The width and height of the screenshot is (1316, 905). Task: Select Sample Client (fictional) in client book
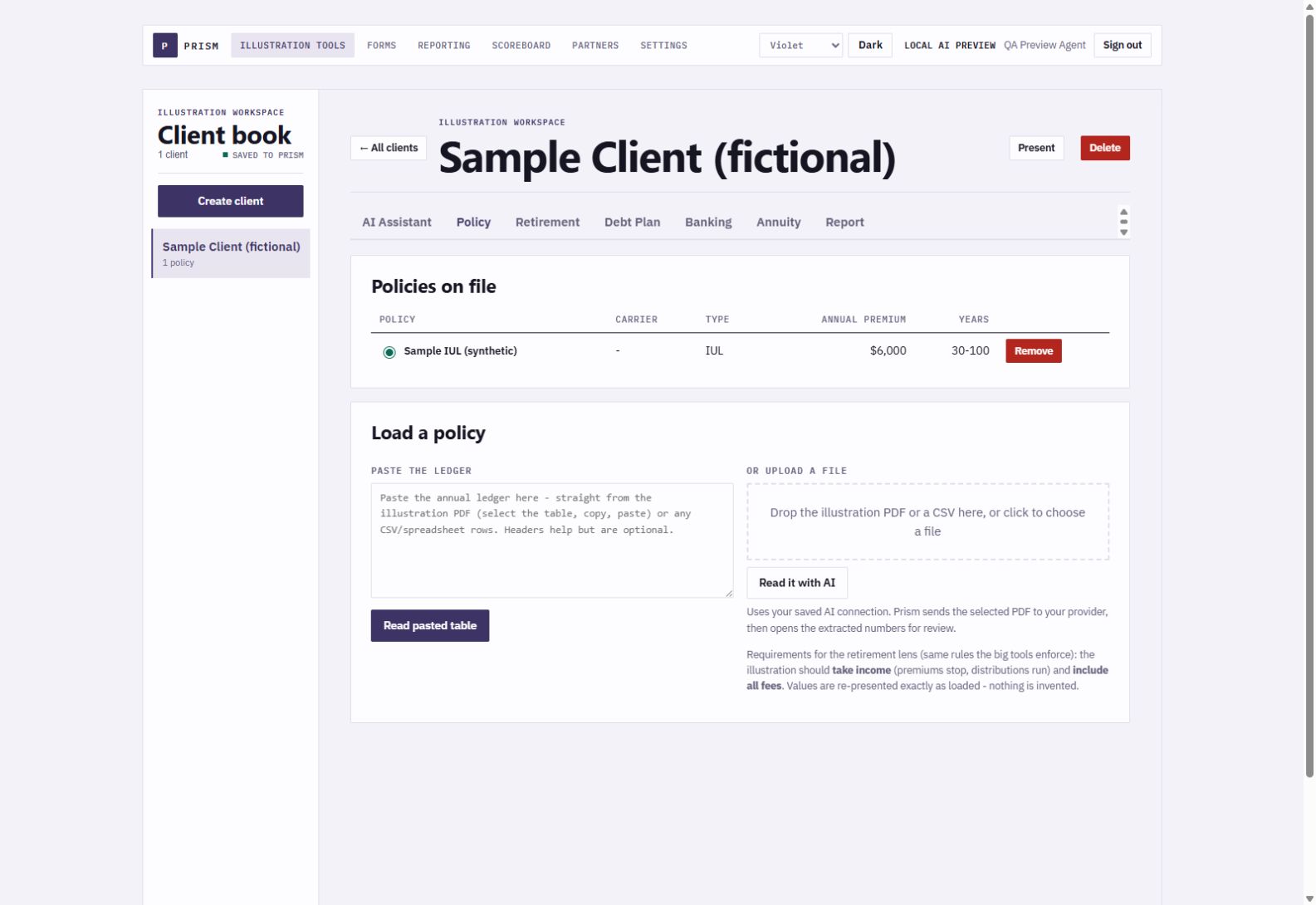pyautogui.click(x=231, y=253)
